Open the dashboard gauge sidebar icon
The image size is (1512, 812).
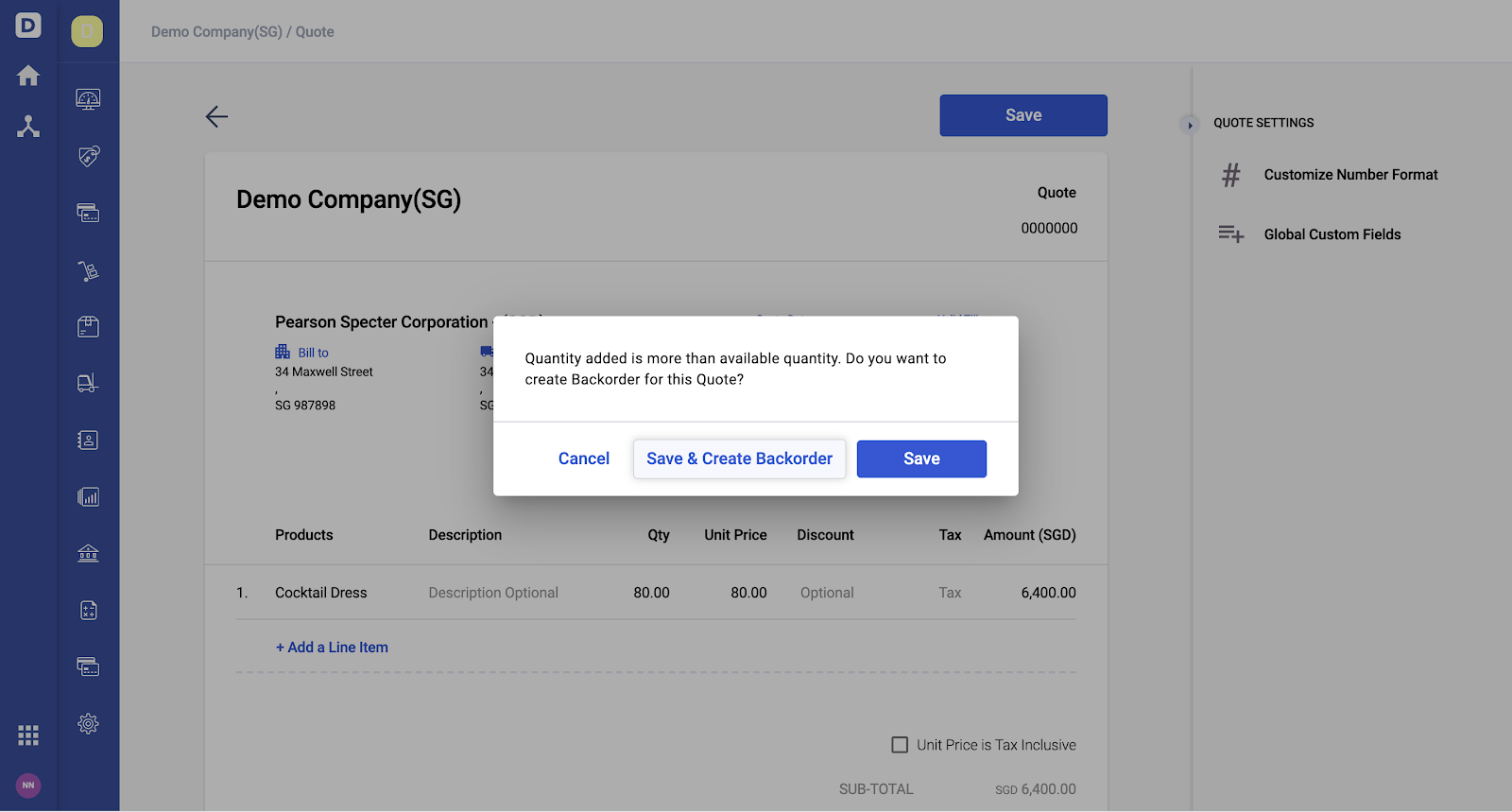(88, 99)
